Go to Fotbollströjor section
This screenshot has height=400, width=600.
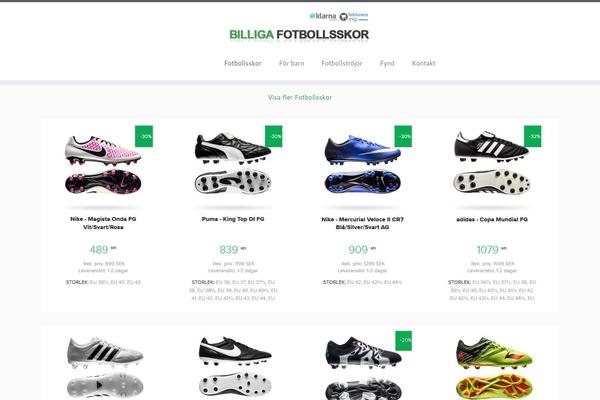tap(342, 63)
